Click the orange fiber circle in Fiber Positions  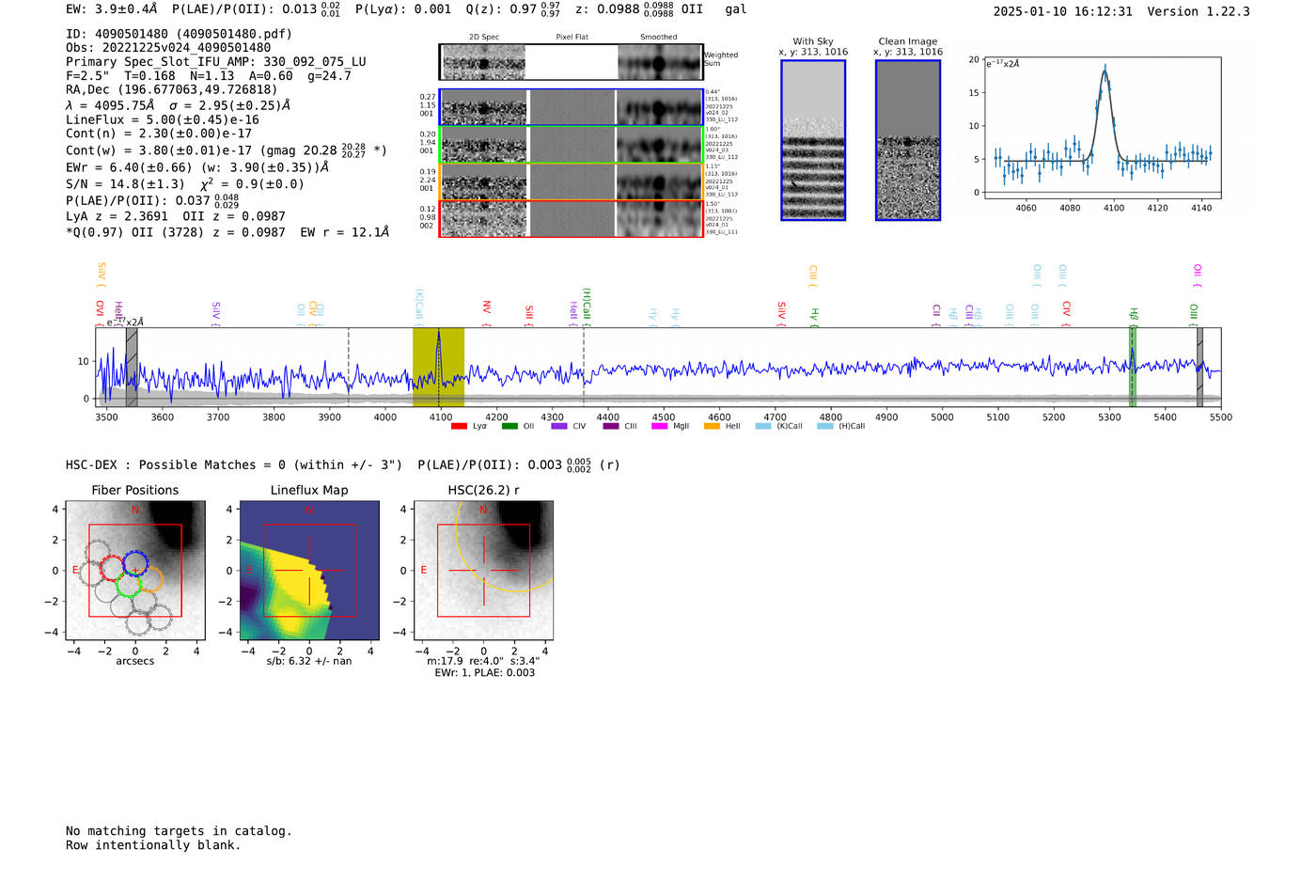click(150, 579)
